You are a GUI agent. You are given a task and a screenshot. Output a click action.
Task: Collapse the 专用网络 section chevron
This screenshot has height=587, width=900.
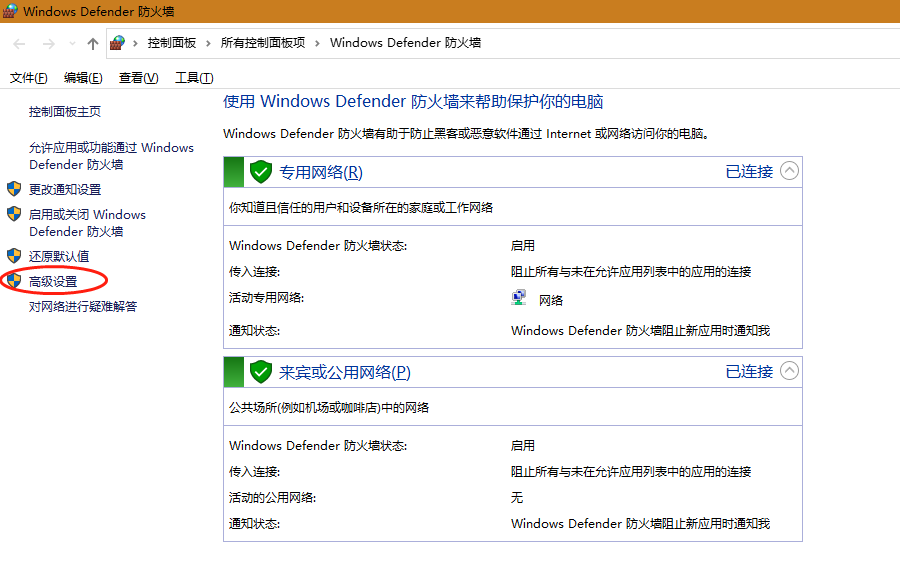789,171
